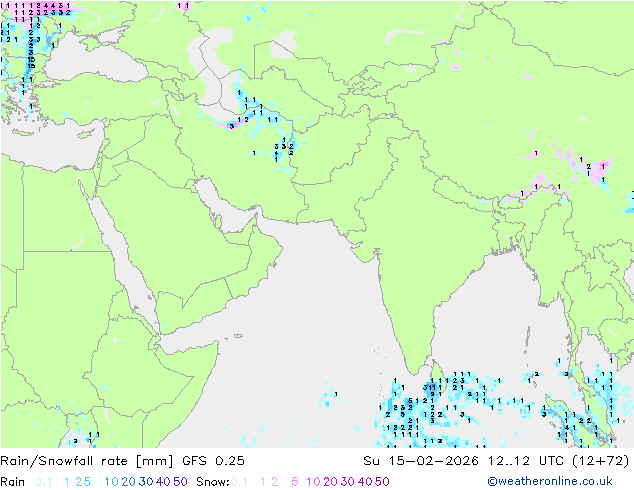
Task: Click the snow legend value 10
Action: (313, 482)
